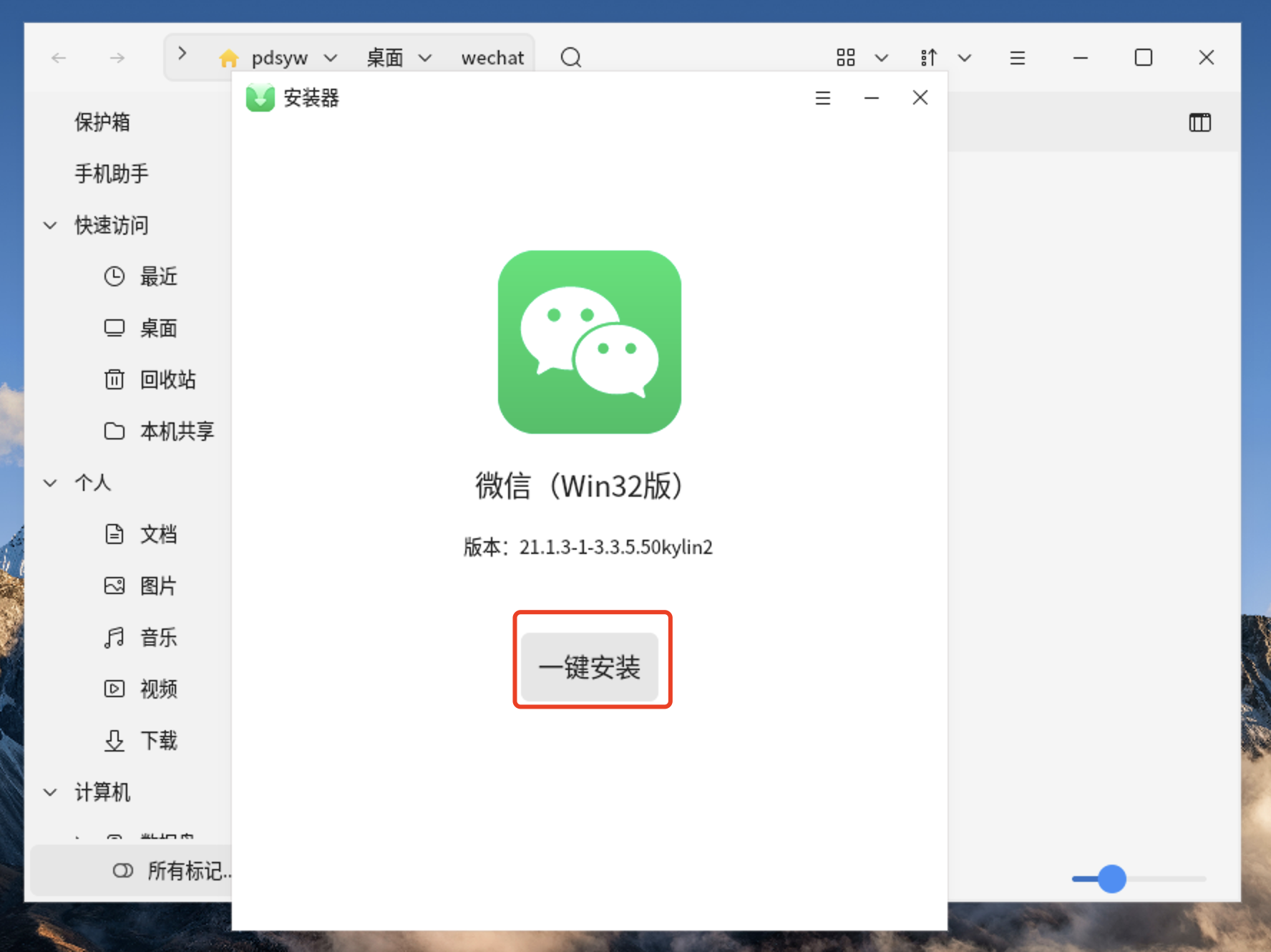The width and height of the screenshot is (1271, 952).
Task: Open 保护箱 in the sidebar
Action: [102, 122]
